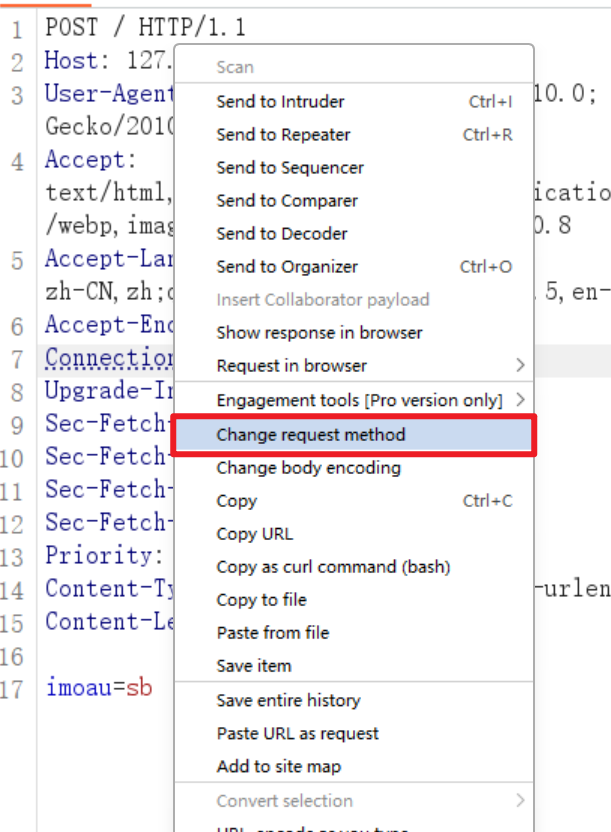Select Add to site map
The width and height of the screenshot is (611, 832).
[279, 766]
